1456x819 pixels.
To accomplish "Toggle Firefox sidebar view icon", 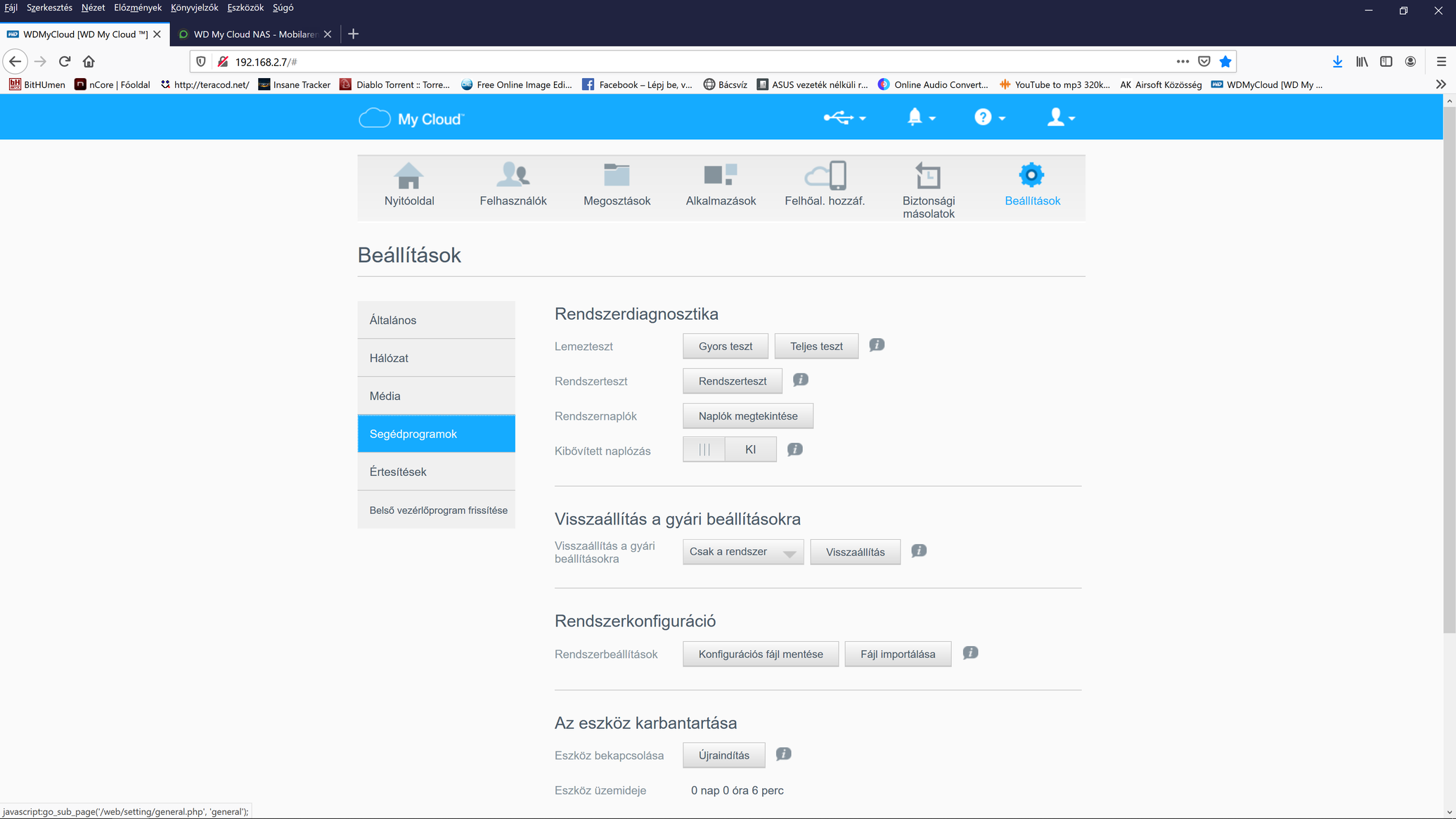I will [x=1386, y=62].
